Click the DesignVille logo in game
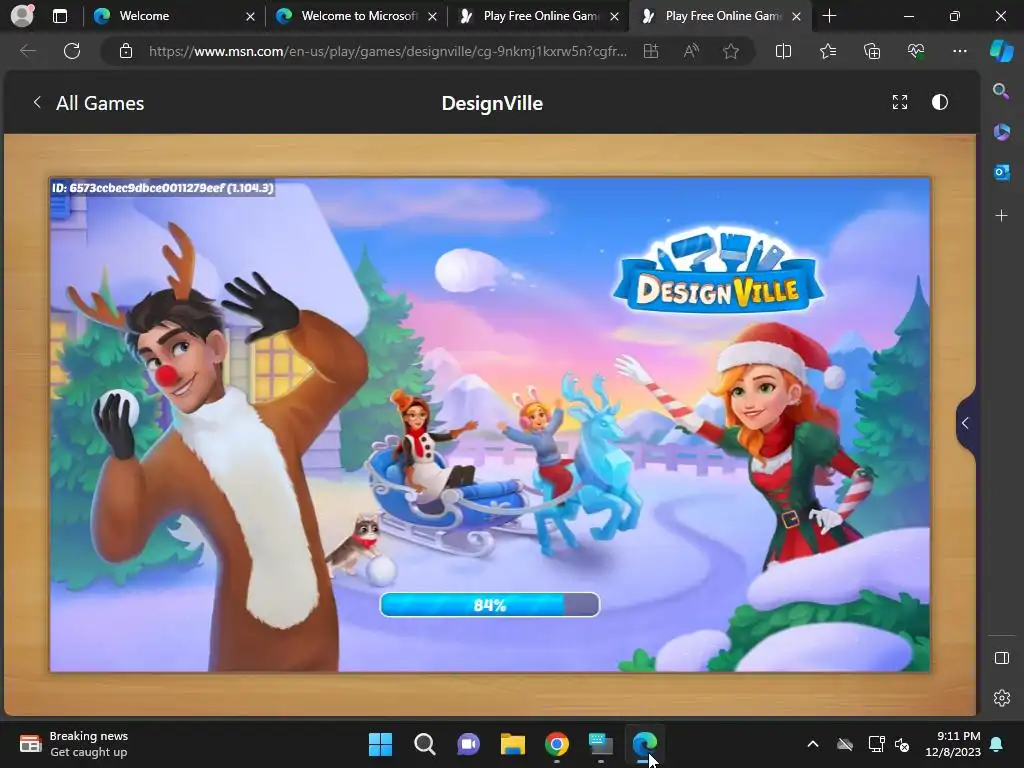Image resolution: width=1024 pixels, height=768 pixels. pyautogui.click(x=718, y=272)
